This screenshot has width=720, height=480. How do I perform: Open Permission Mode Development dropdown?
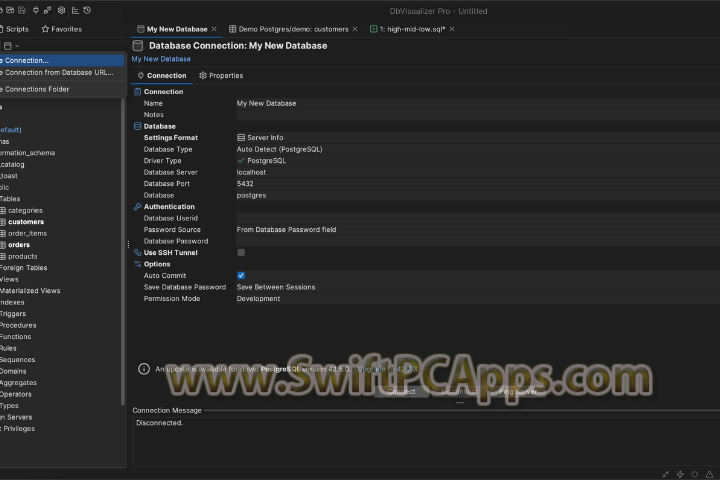478,299
